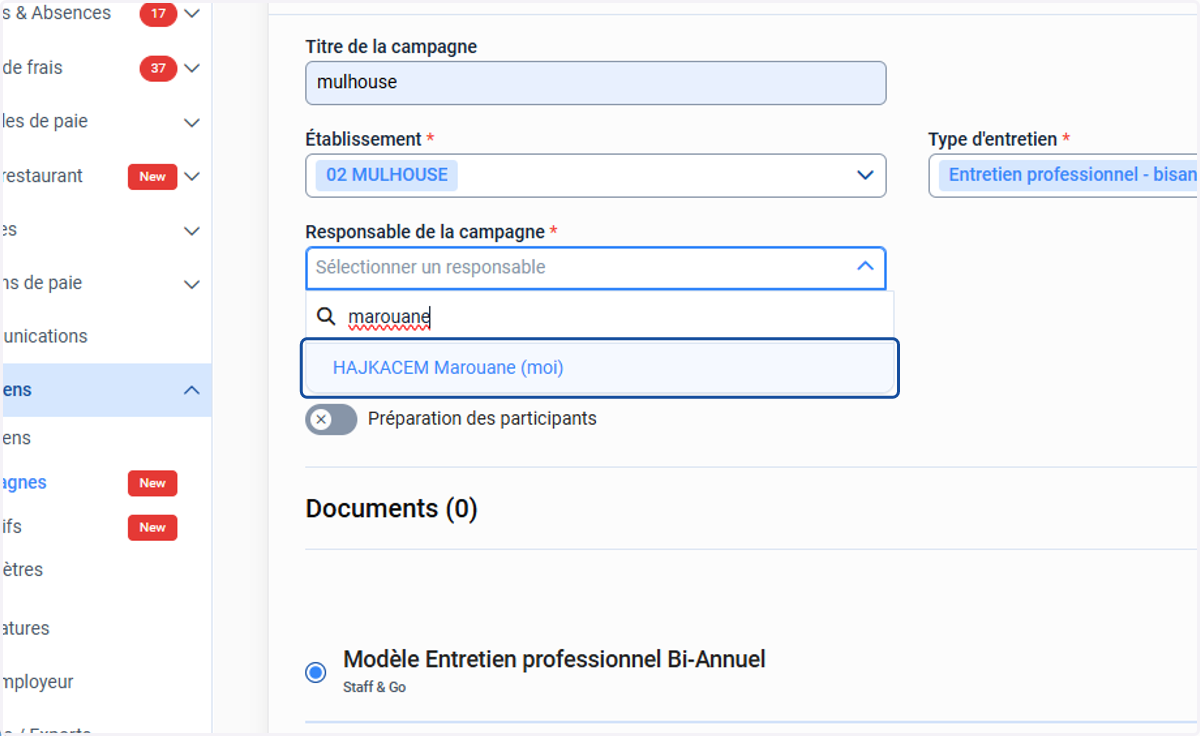Click the 02 MULHOUSE selected chip
This screenshot has height=736, width=1200.
[x=387, y=175]
